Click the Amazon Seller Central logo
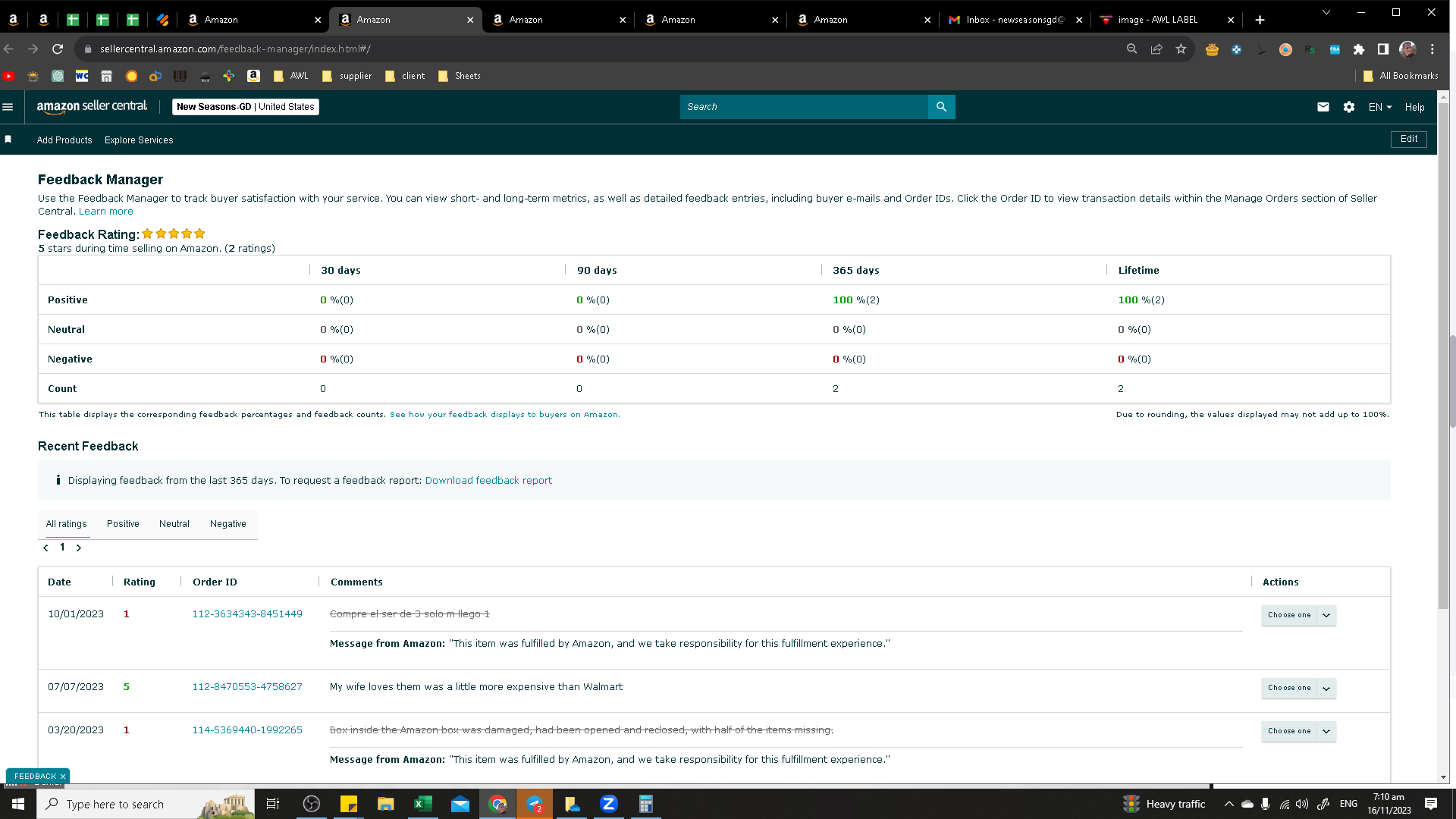1456x819 pixels. coord(92,107)
